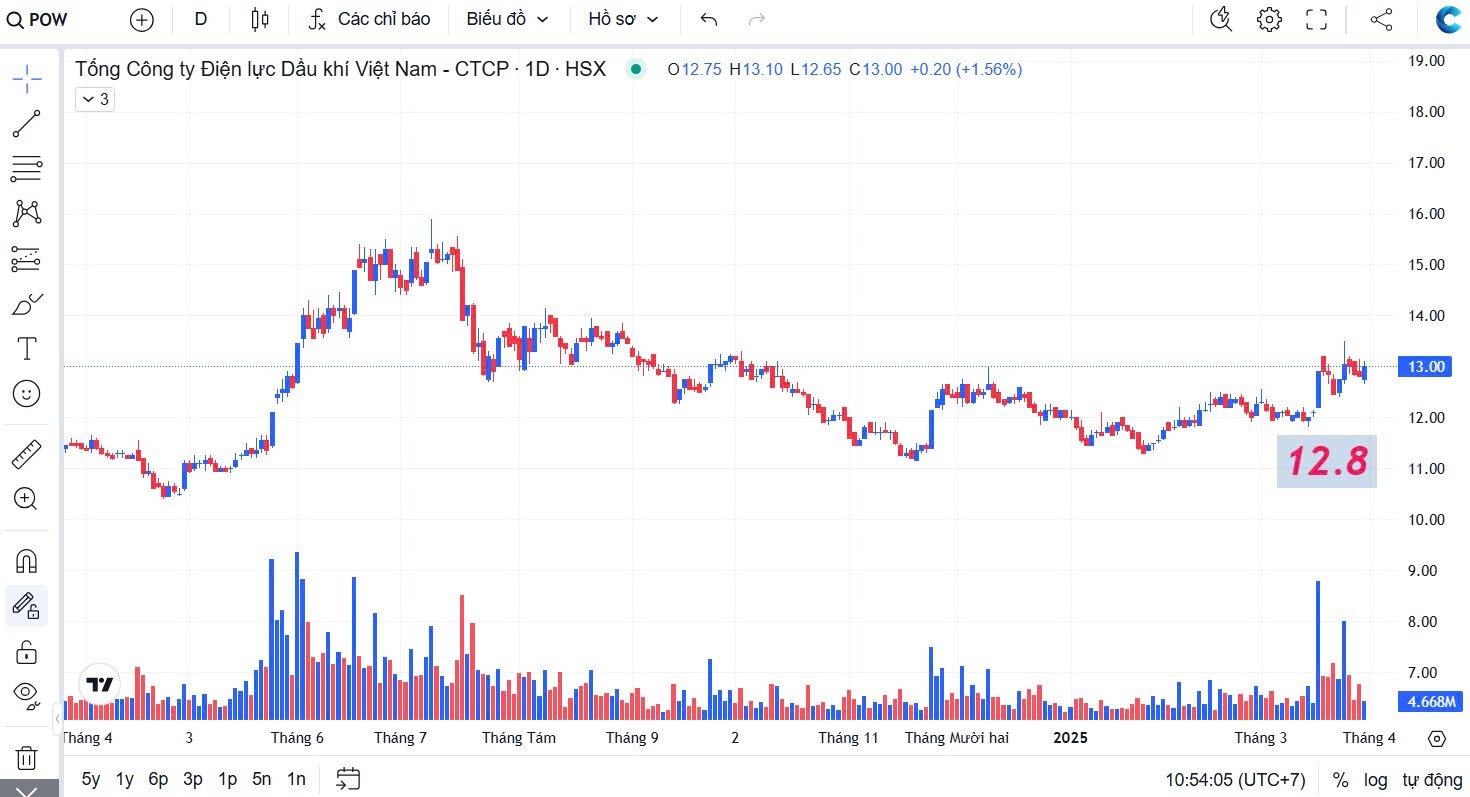Share the chart via share icon
The image size is (1470, 797).
click(x=1381, y=19)
